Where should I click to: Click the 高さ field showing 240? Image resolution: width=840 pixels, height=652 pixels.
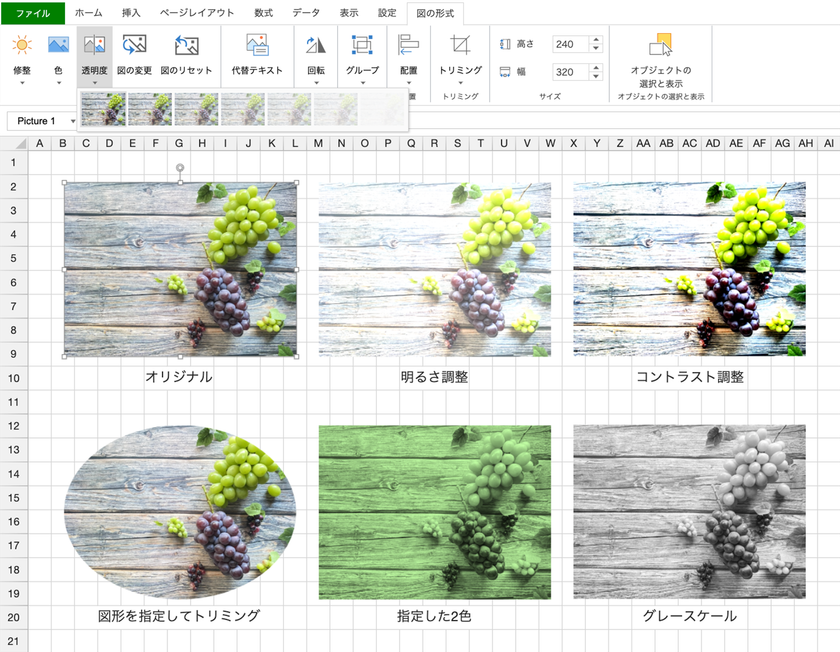click(571, 44)
